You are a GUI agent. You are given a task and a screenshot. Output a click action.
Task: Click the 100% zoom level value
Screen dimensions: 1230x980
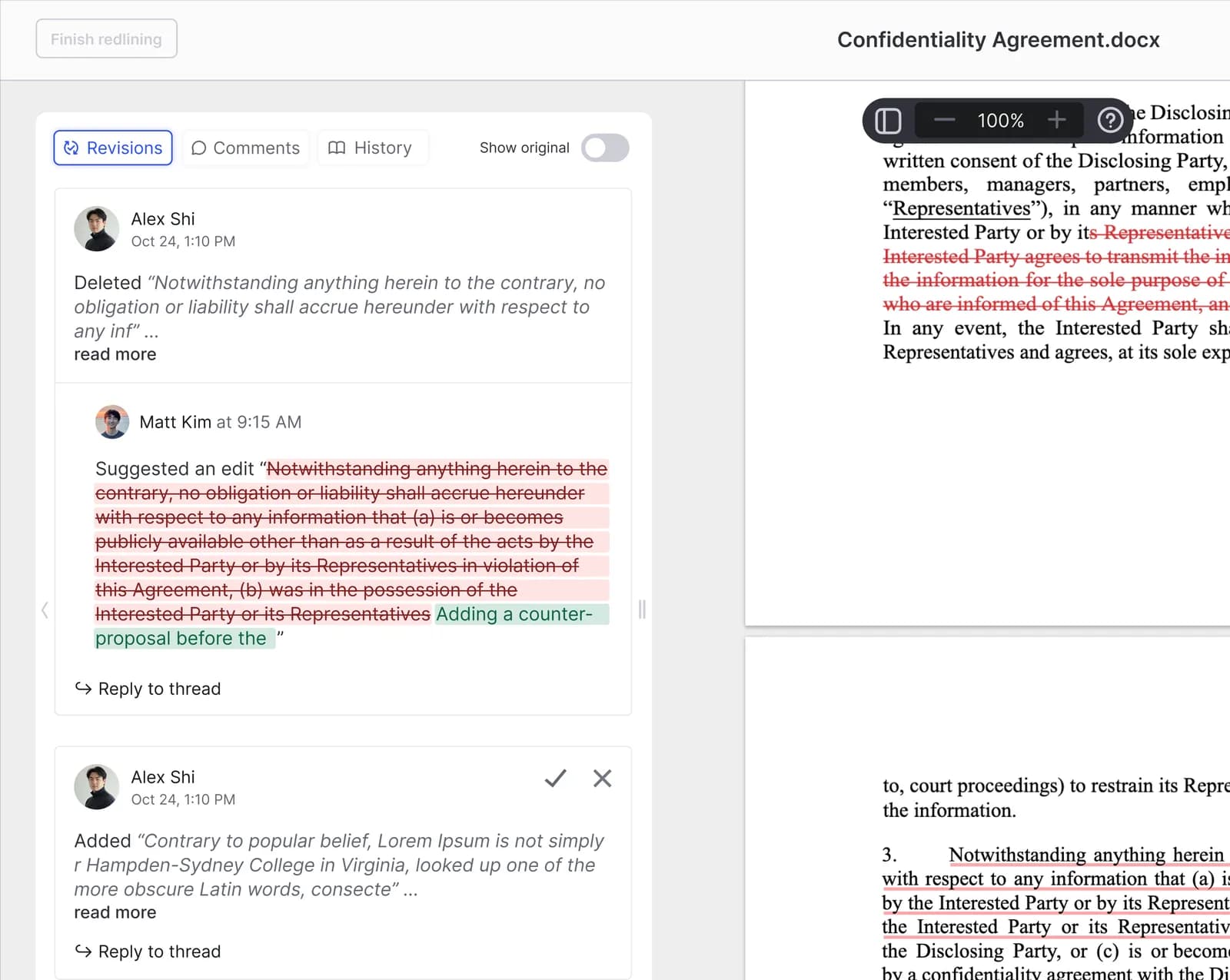coord(1000,121)
